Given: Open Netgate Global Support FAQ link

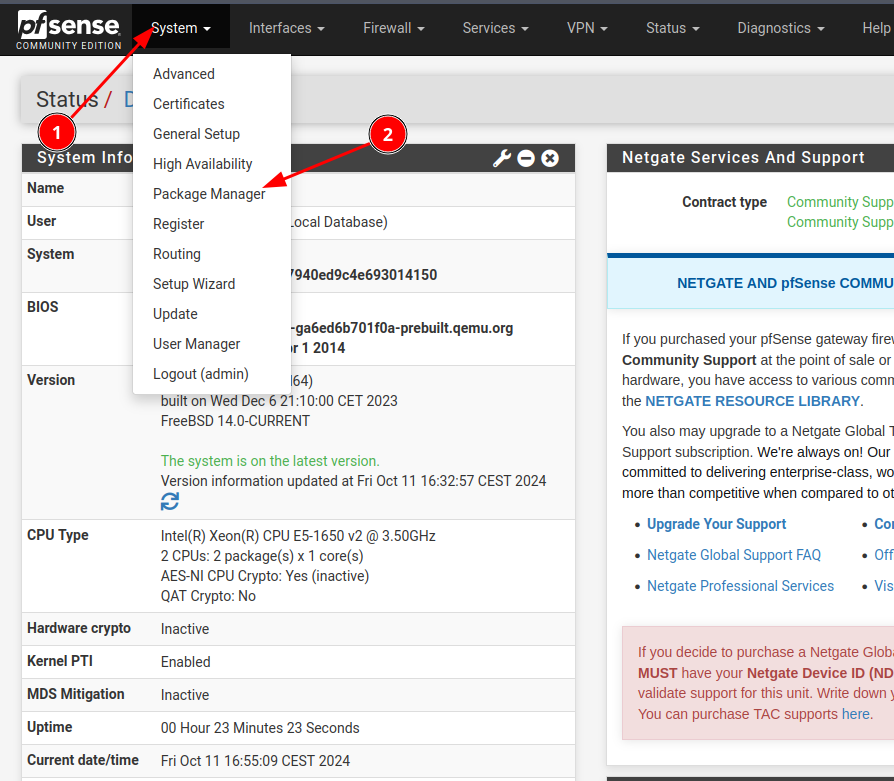Looking at the screenshot, I should coord(733,555).
